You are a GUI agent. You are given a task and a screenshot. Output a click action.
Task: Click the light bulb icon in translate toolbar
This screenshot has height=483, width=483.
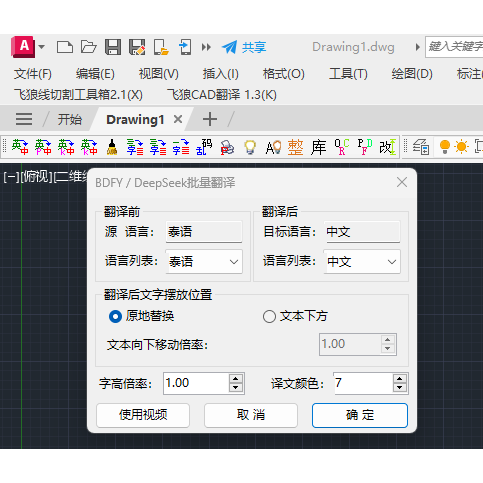point(250,147)
